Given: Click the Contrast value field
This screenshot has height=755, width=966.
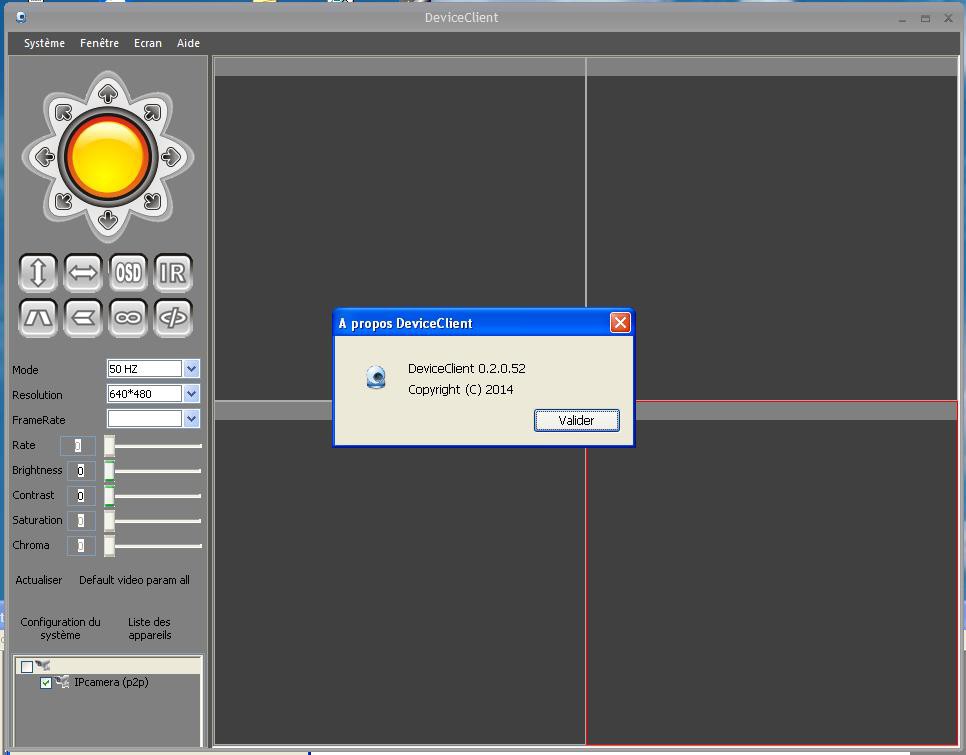Looking at the screenshot, I should [x=81, y=496].
